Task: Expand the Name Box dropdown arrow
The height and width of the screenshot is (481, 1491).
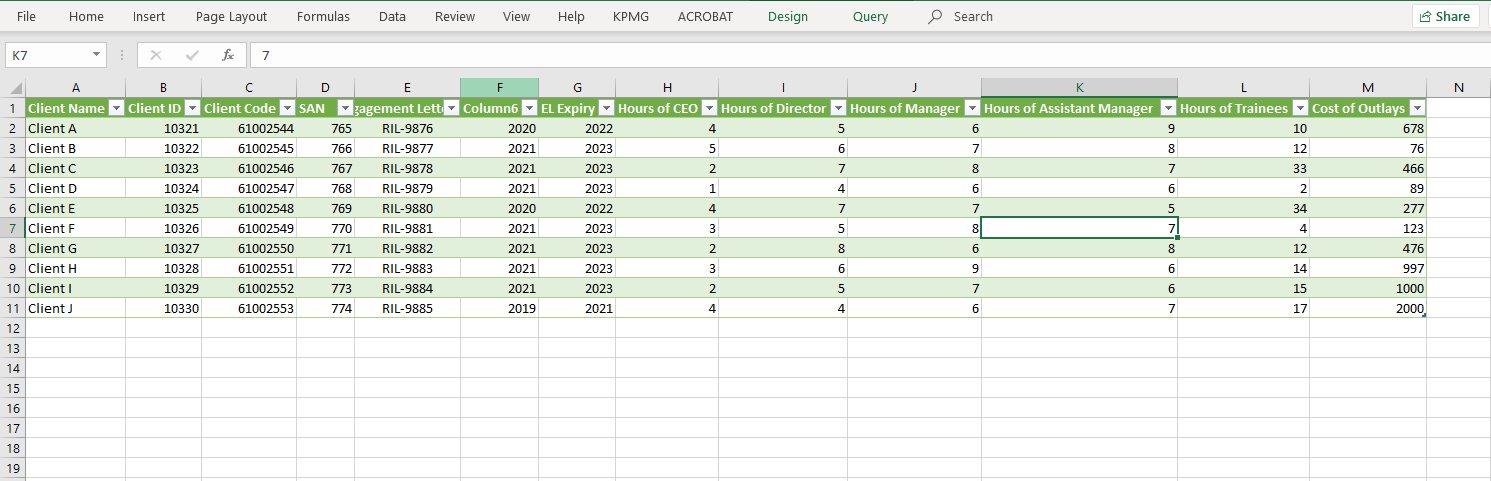Action: [97, 55]
